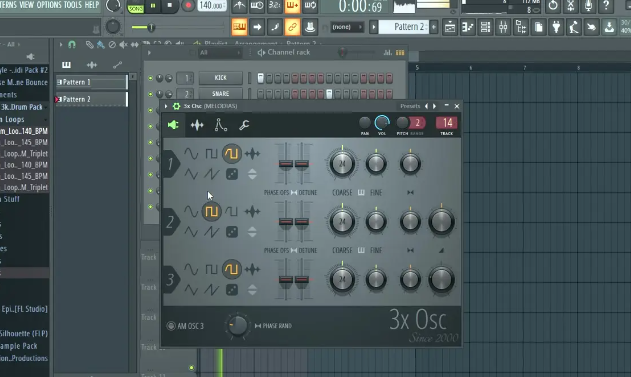Mute the KICK channel via green LED
631x377 pixels.
tap(151, 78)
